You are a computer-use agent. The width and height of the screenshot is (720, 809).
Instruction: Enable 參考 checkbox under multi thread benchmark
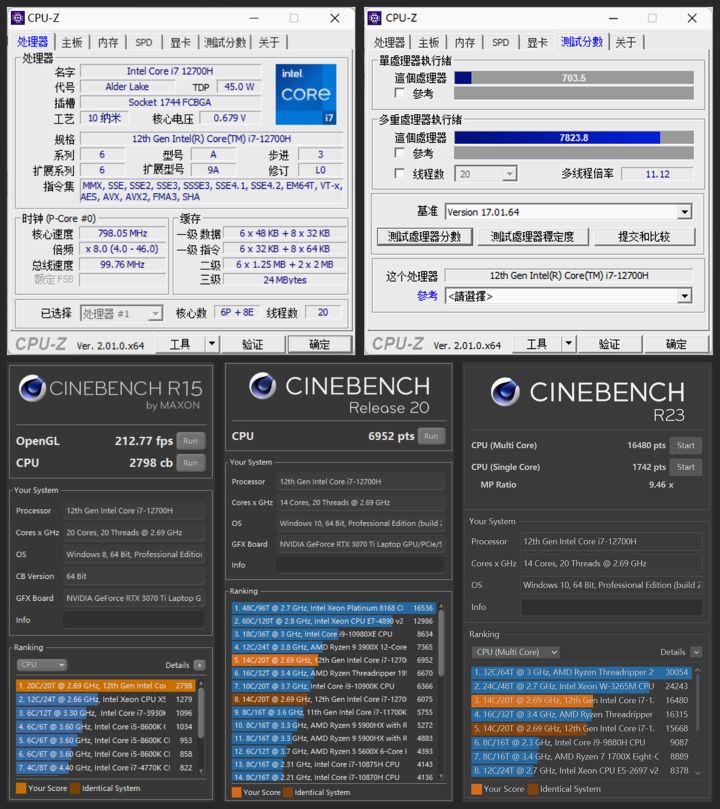(399, 153)
